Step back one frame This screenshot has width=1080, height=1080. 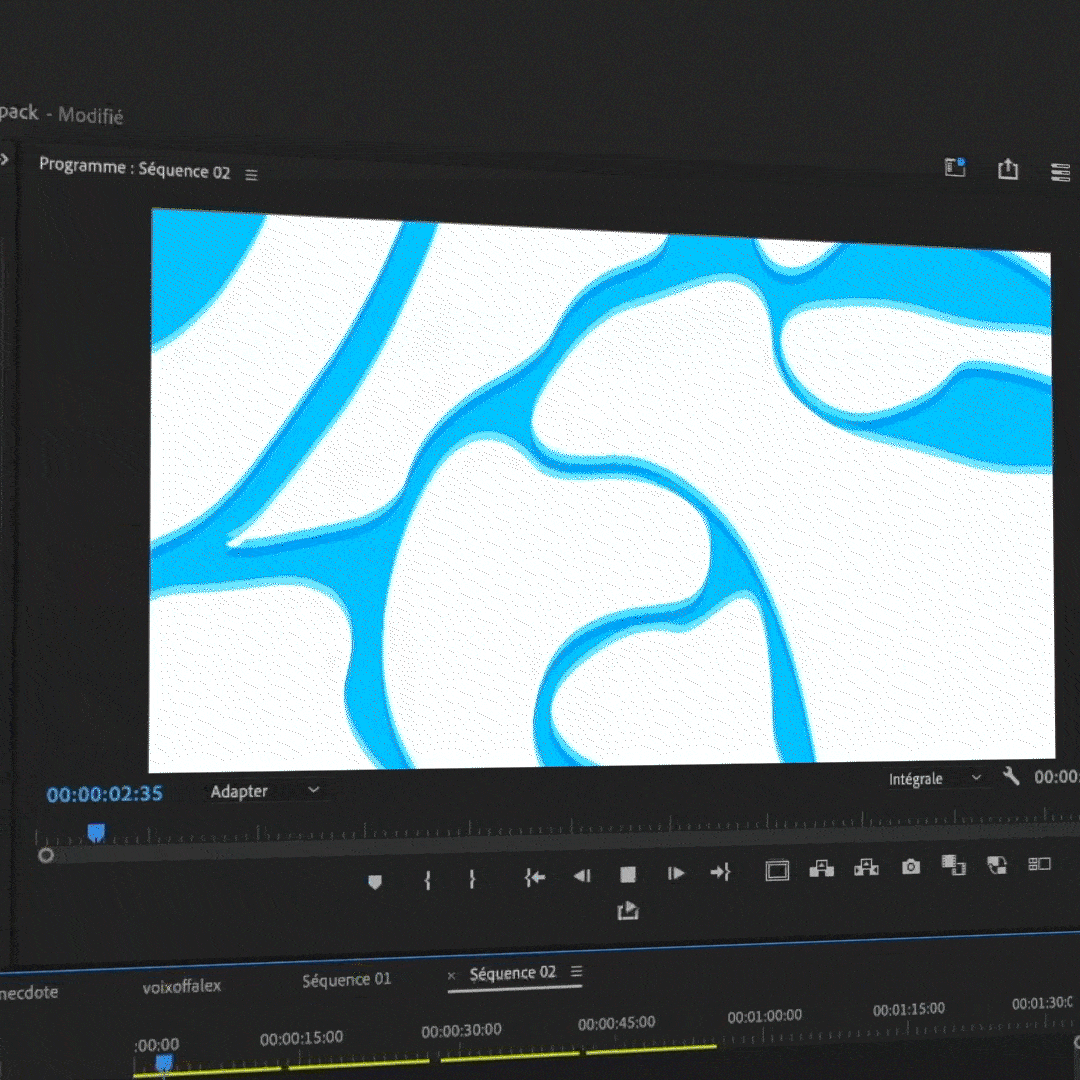(x=582, y=876)
